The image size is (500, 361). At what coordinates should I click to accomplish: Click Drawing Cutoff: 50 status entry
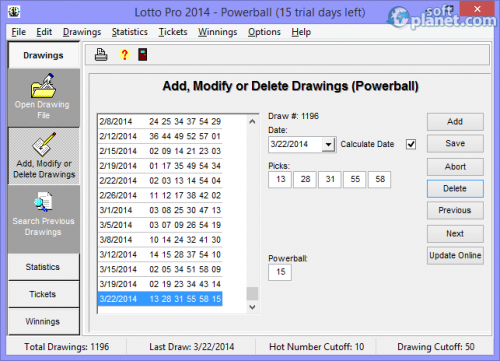(x=436, y=347)
